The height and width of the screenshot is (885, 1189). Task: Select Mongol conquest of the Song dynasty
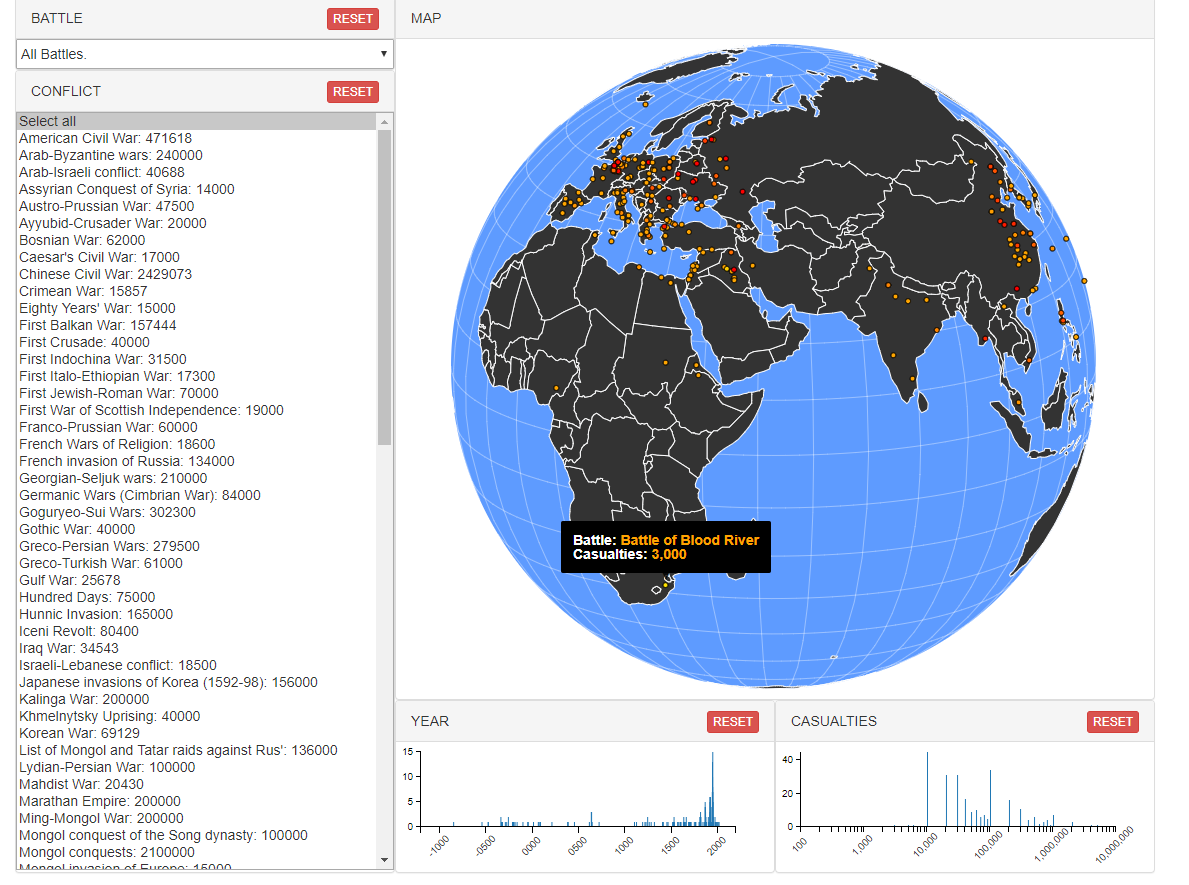click(x=196, y=835)
